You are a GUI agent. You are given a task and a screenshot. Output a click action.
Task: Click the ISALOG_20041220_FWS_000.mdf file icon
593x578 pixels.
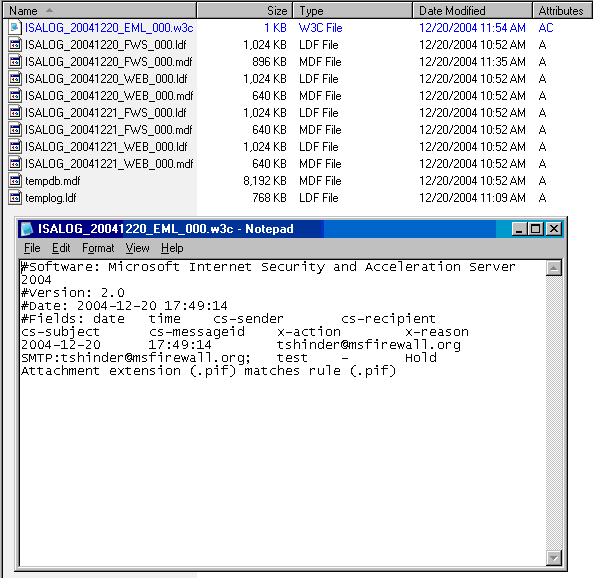(x=15, y=62)
